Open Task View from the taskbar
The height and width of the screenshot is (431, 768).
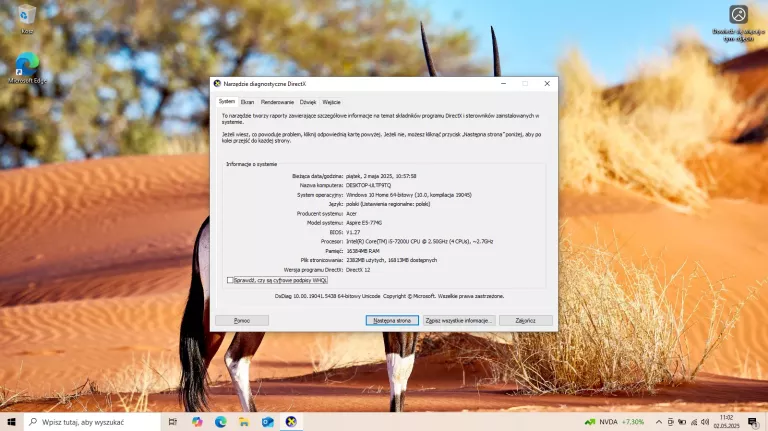[172, 422]
